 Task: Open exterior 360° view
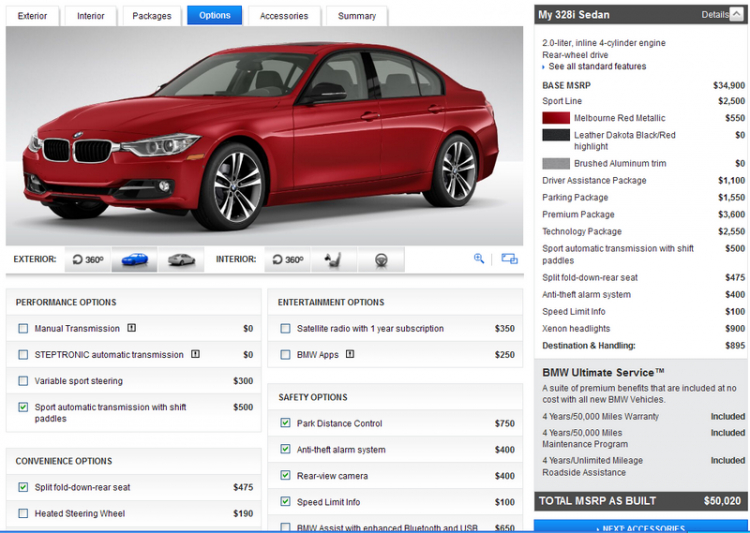(x=88, y=259)
